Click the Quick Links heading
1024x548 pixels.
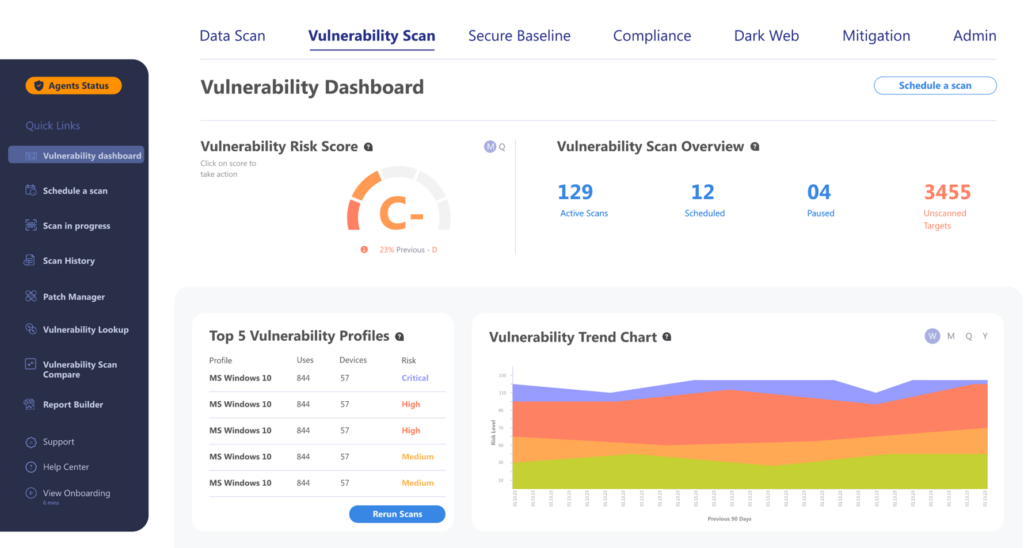pos(53,125)
